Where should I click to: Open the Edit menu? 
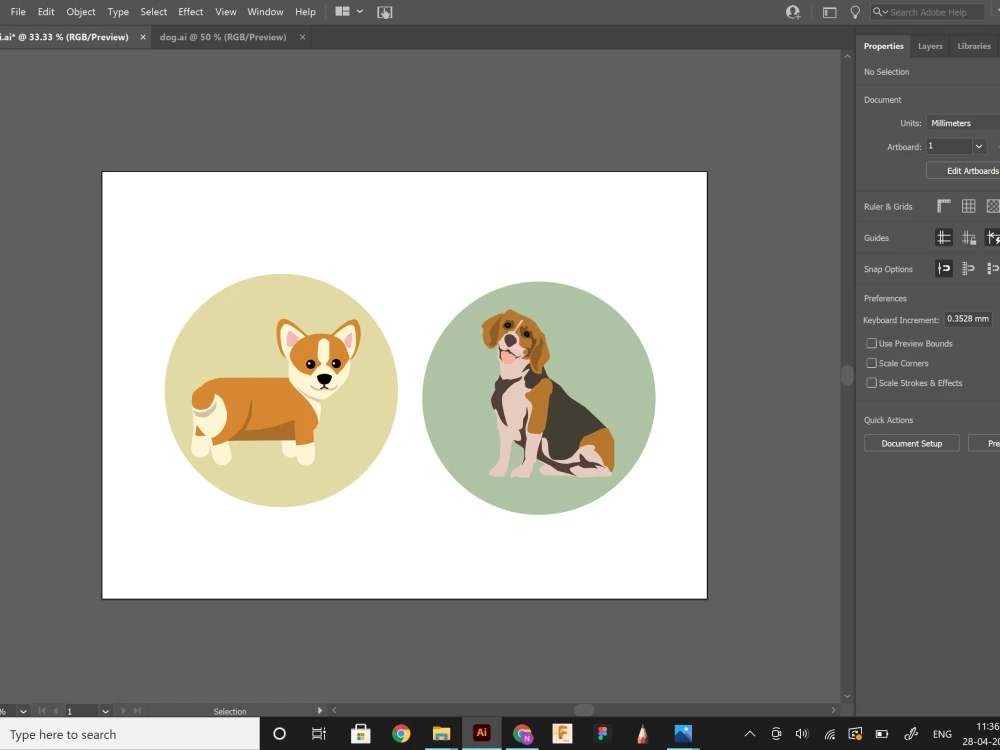click(x=46, y=11)
